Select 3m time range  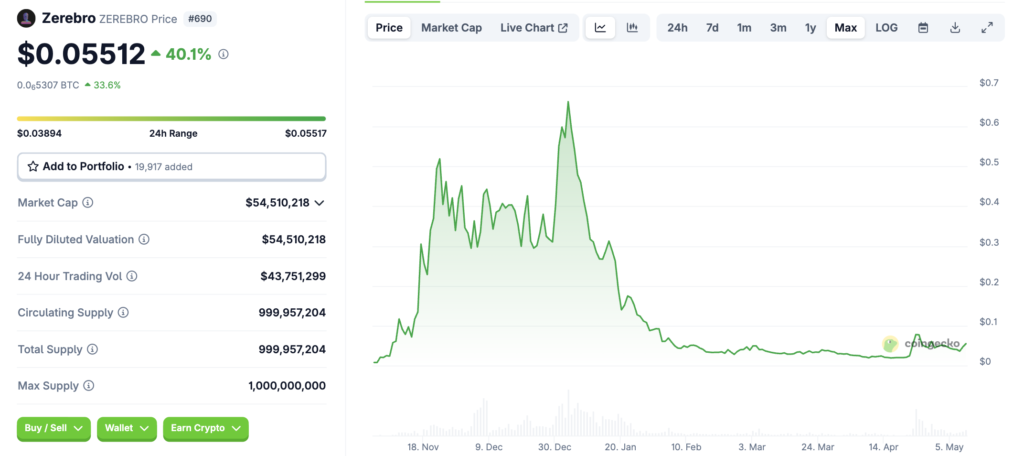pos(778,27)
